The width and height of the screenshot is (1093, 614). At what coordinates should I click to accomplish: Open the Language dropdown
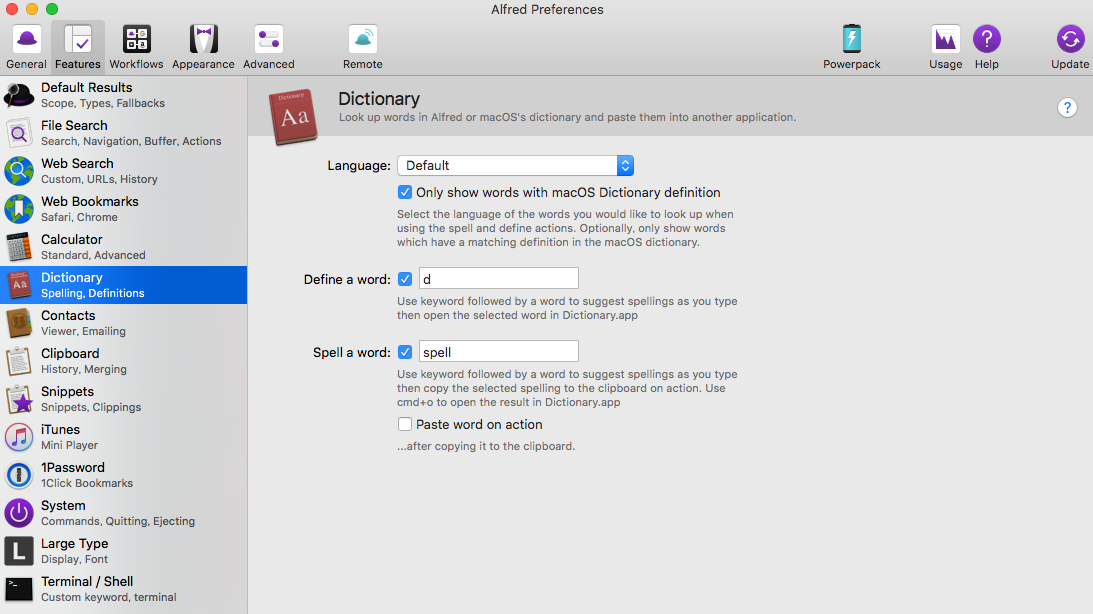click(516, 165)
